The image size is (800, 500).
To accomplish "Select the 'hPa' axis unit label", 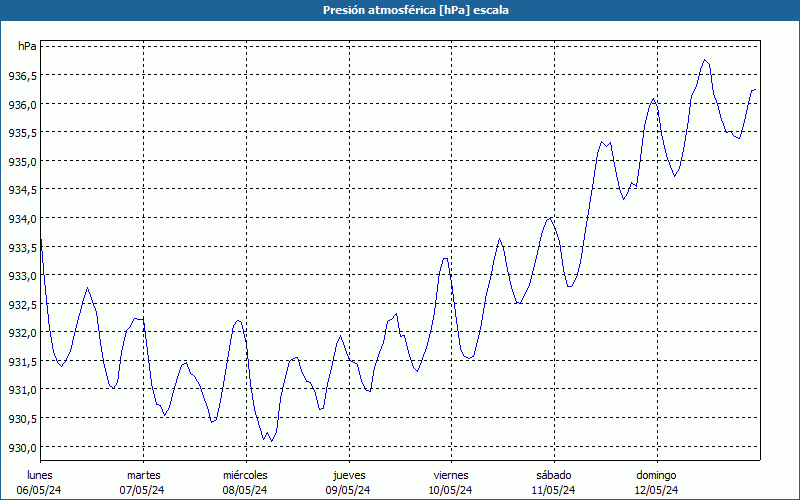I will click(x=27, y=46).
